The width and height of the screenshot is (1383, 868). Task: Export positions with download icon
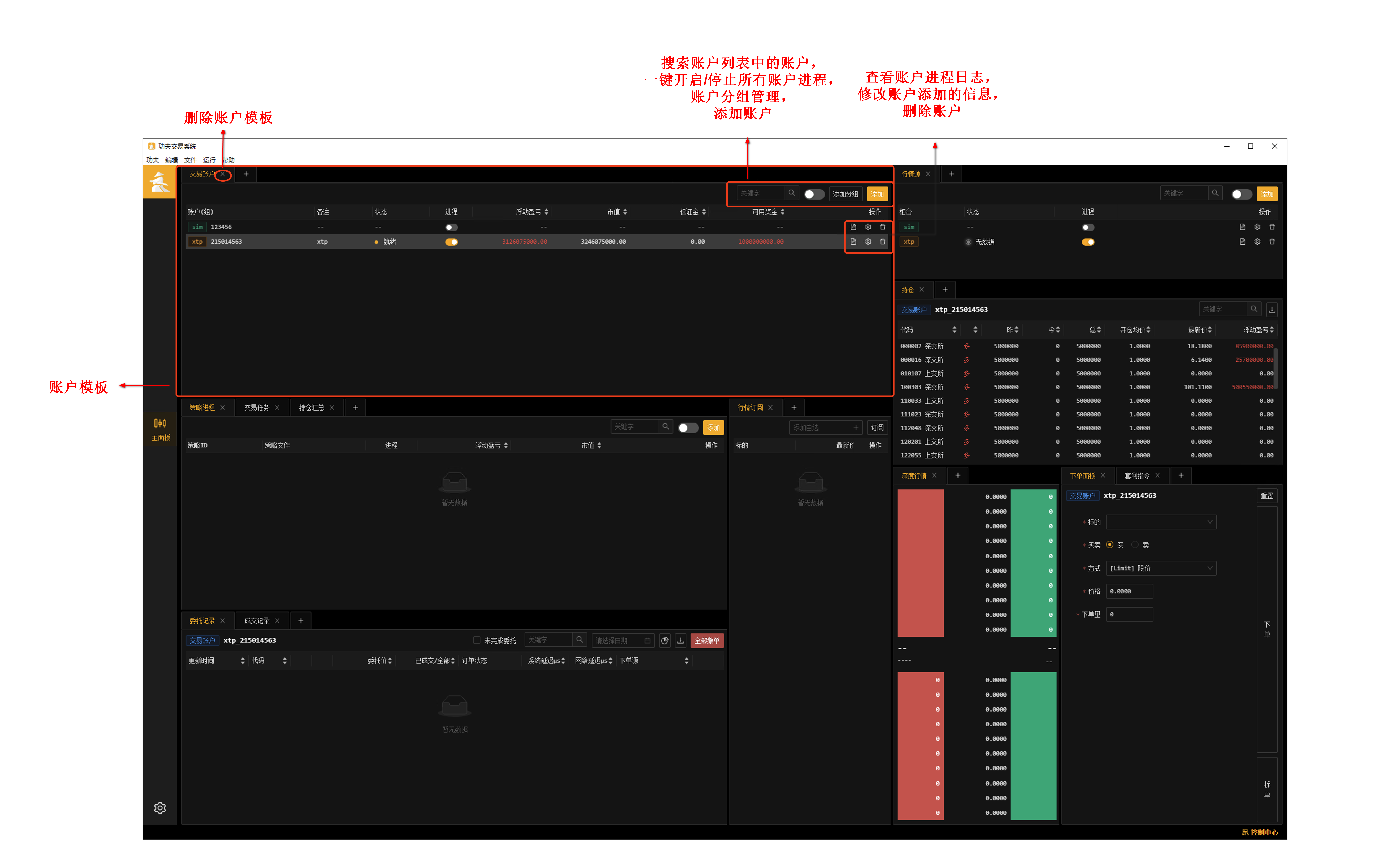pyautogui.click(x=1272, y=310)
